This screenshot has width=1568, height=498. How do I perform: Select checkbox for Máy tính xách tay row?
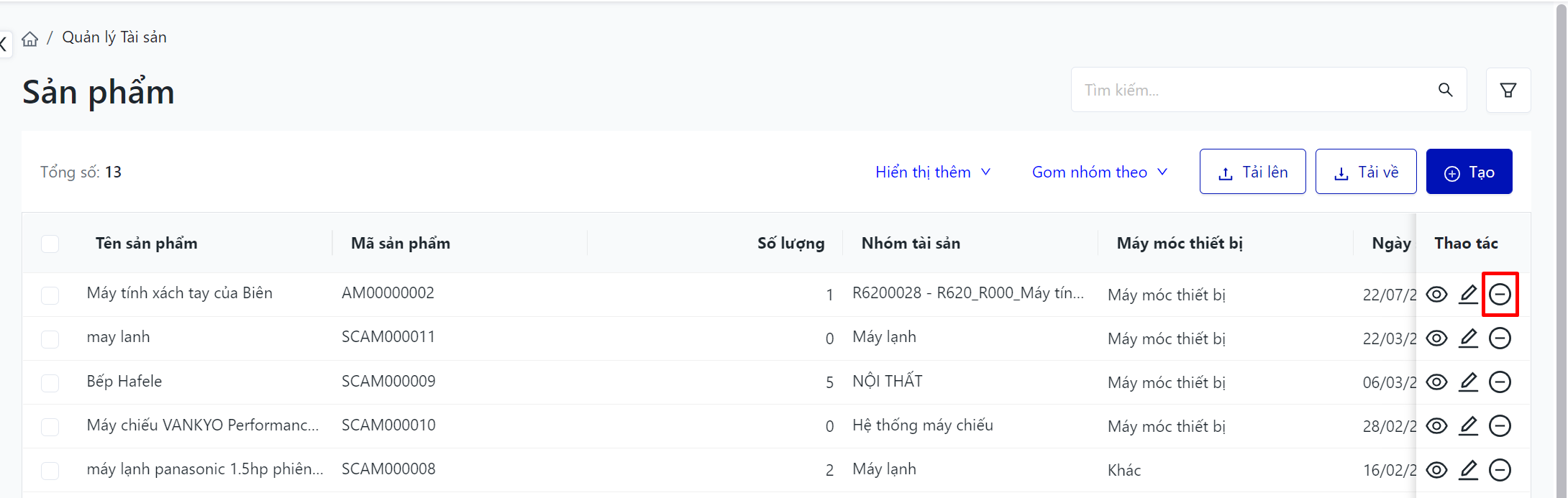click(50, 295)
